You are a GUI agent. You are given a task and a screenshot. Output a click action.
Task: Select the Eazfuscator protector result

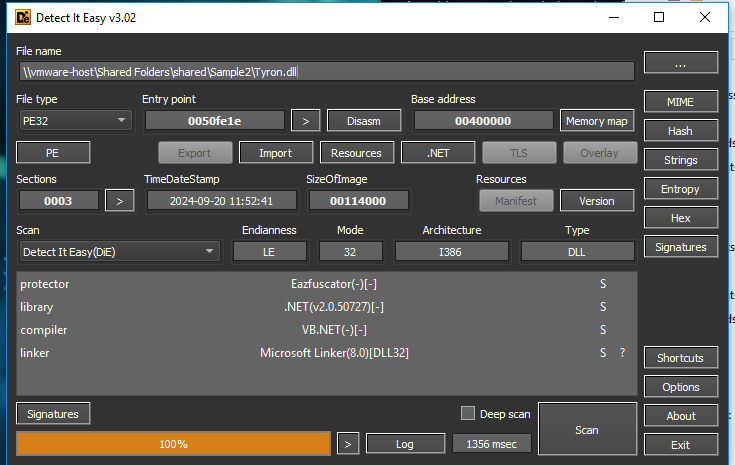(x=334, y=284)
